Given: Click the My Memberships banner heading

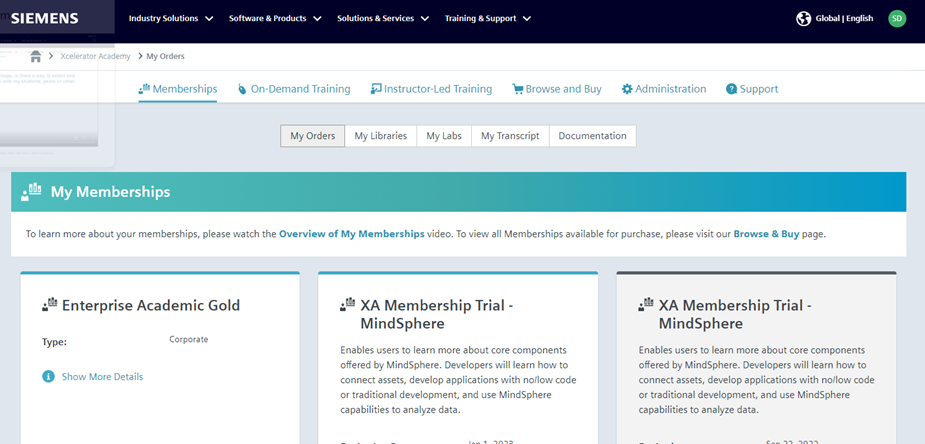Looking at the screenshot, I should tap(110, 192).
